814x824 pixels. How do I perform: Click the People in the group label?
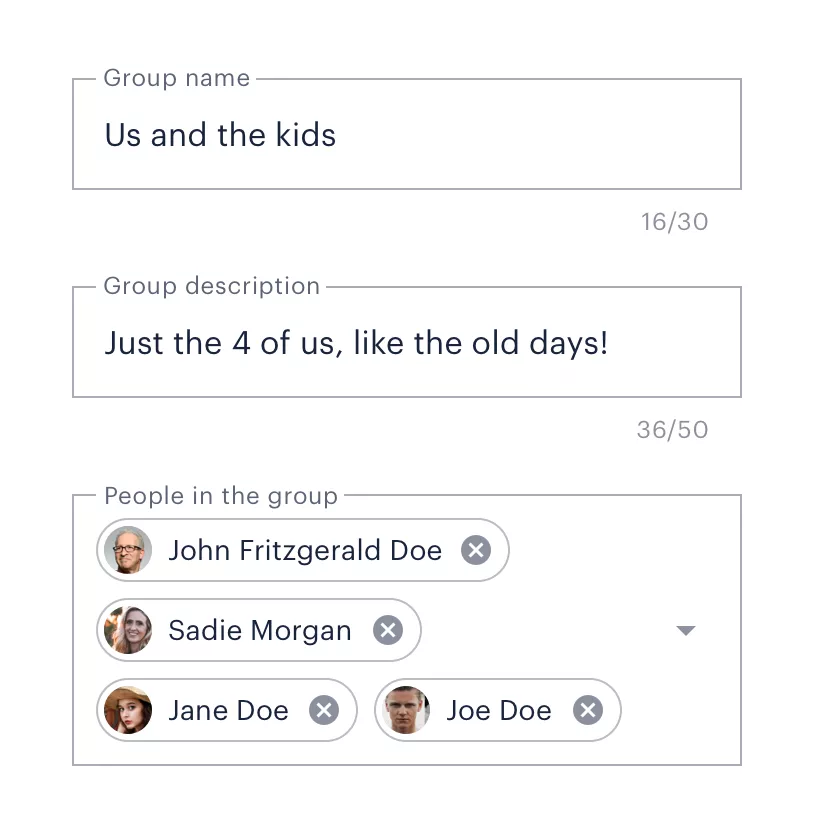pyautogui.click(x=221, y=497)
